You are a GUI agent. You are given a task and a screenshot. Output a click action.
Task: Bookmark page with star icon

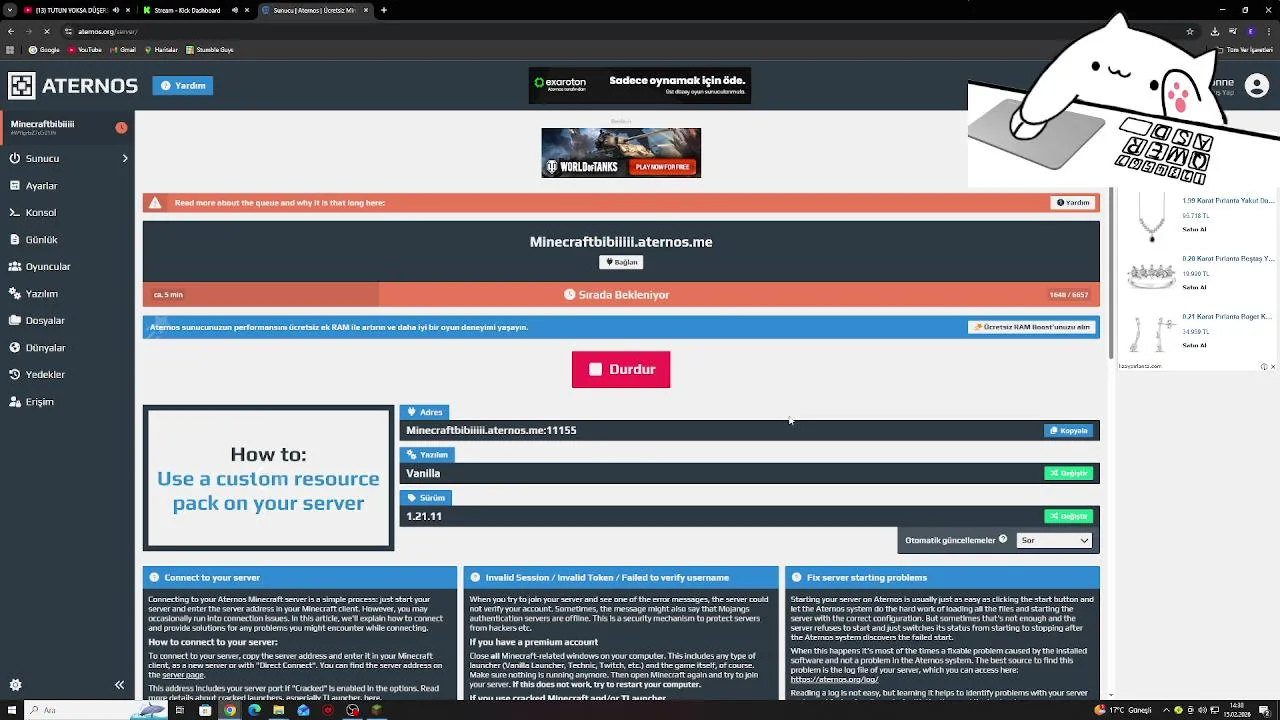1190,31
